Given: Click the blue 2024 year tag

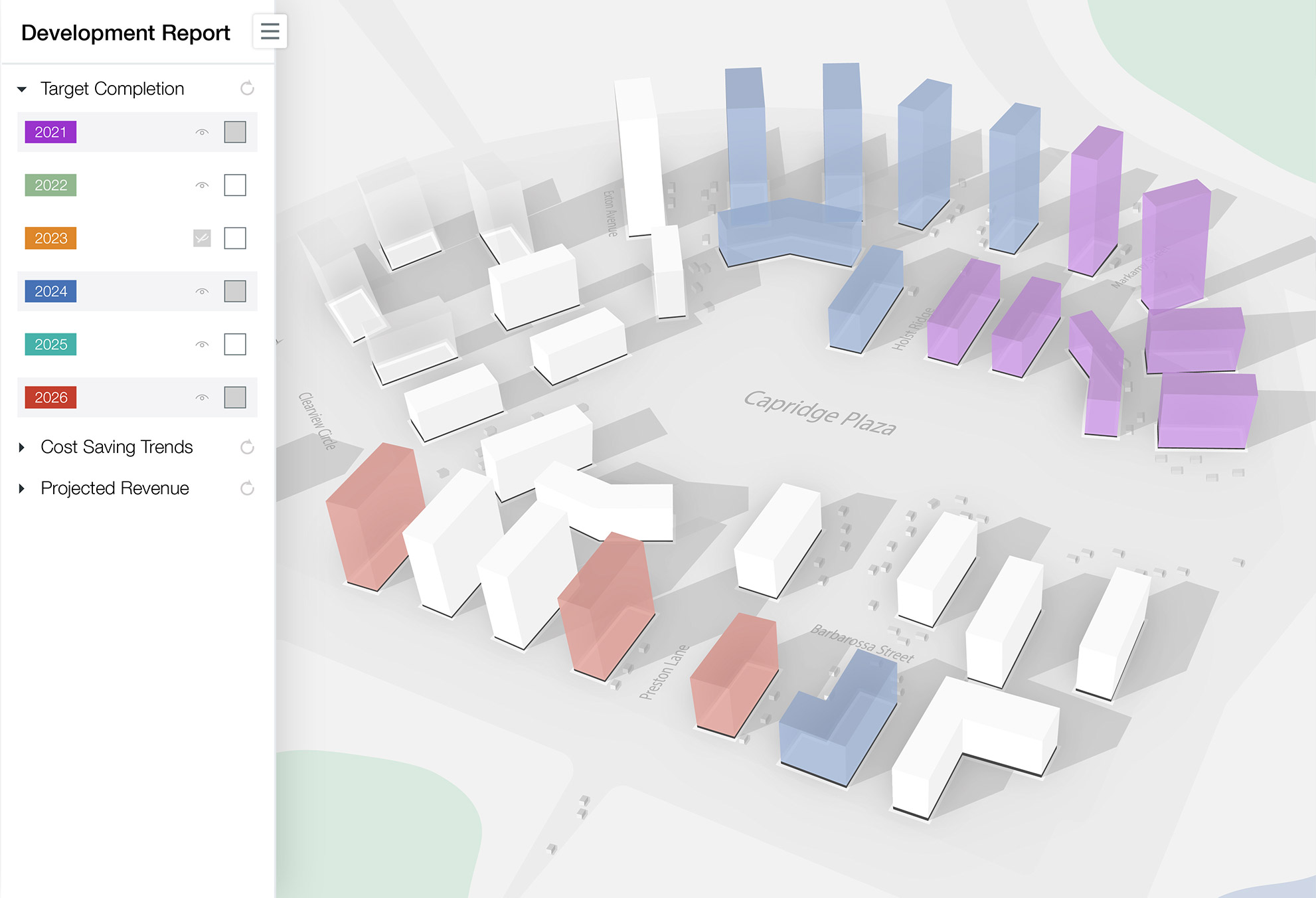Looking at the screenshot, I should coord(50,292).
